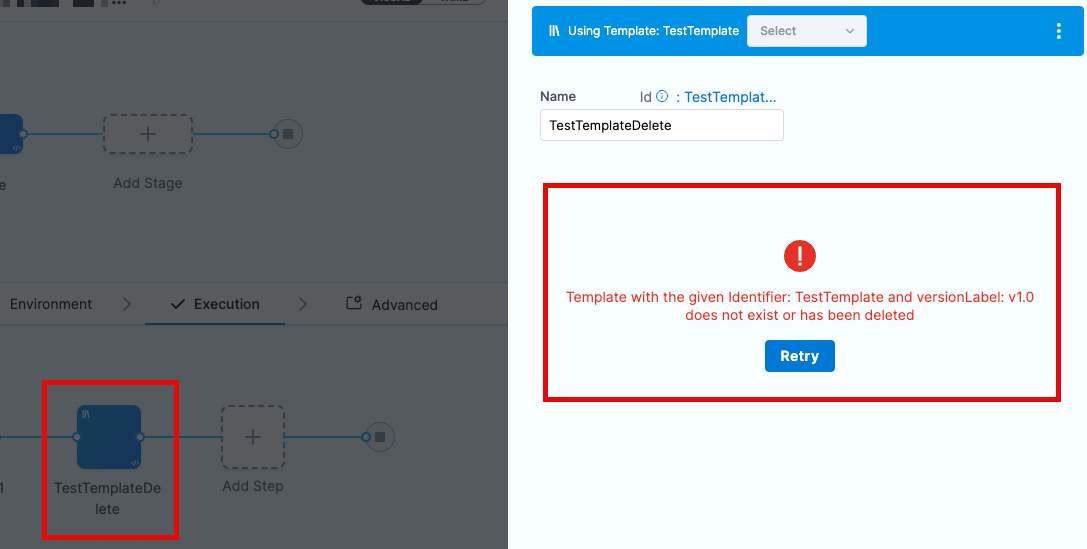Click the Using Template: TestTemplate label
Screen dimensions: 1087x549
click(653, 30)
